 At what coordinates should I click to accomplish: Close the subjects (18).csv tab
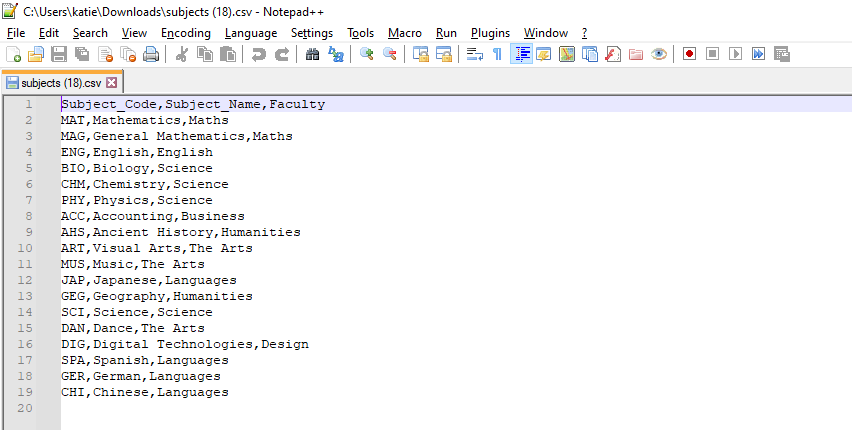click(112, 83)
